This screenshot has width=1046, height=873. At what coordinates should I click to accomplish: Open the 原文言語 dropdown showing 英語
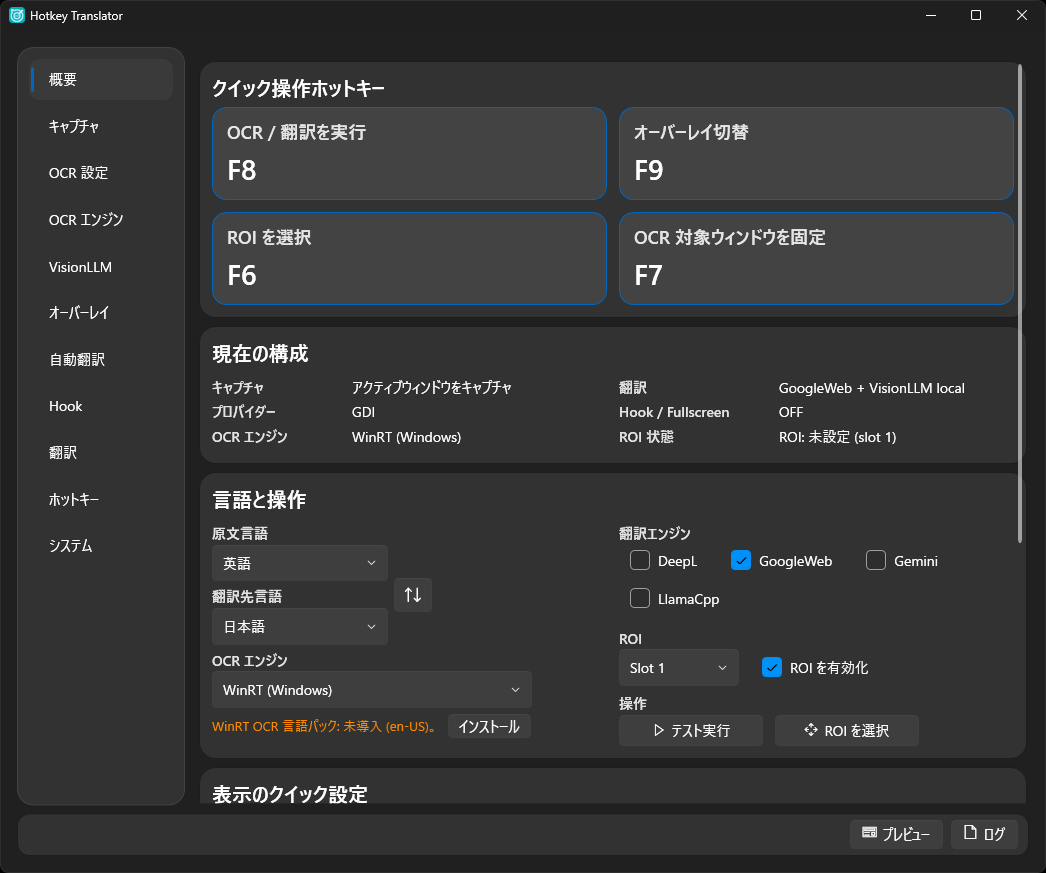coord(300,563)
